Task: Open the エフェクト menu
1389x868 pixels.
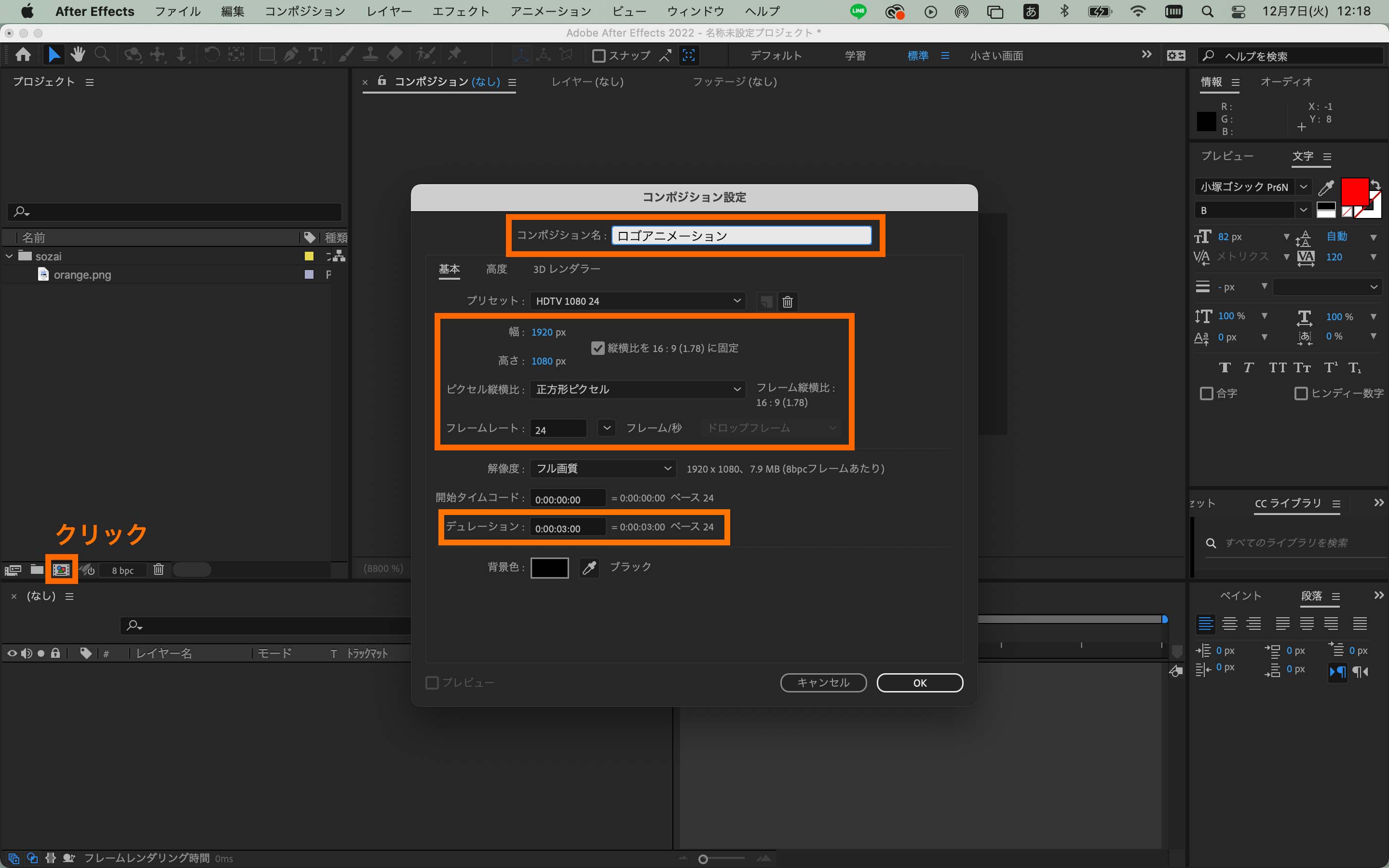Action: tap(460, 12)
